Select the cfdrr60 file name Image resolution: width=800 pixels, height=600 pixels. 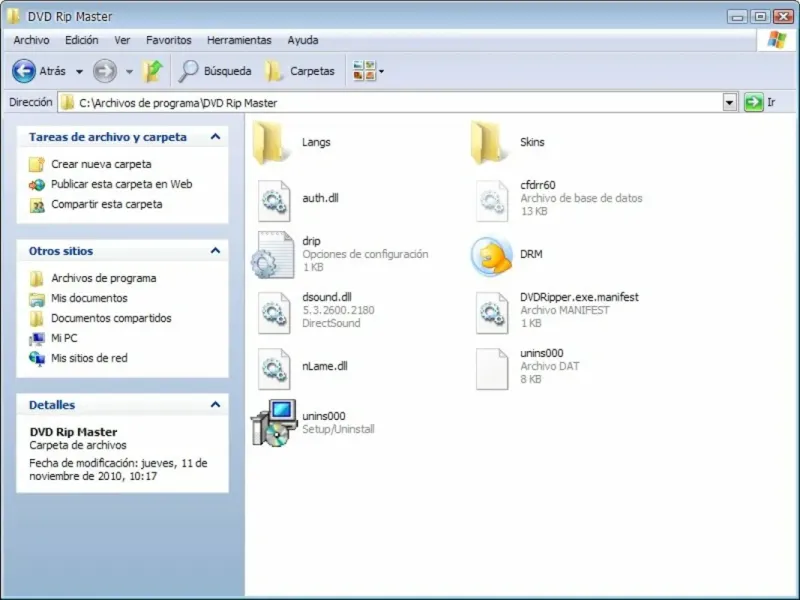click(538, 185)
